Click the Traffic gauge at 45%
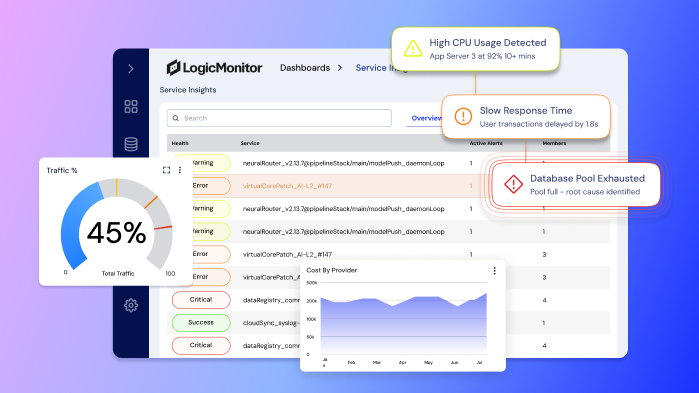The image size is (699, 393). [116, 224]
